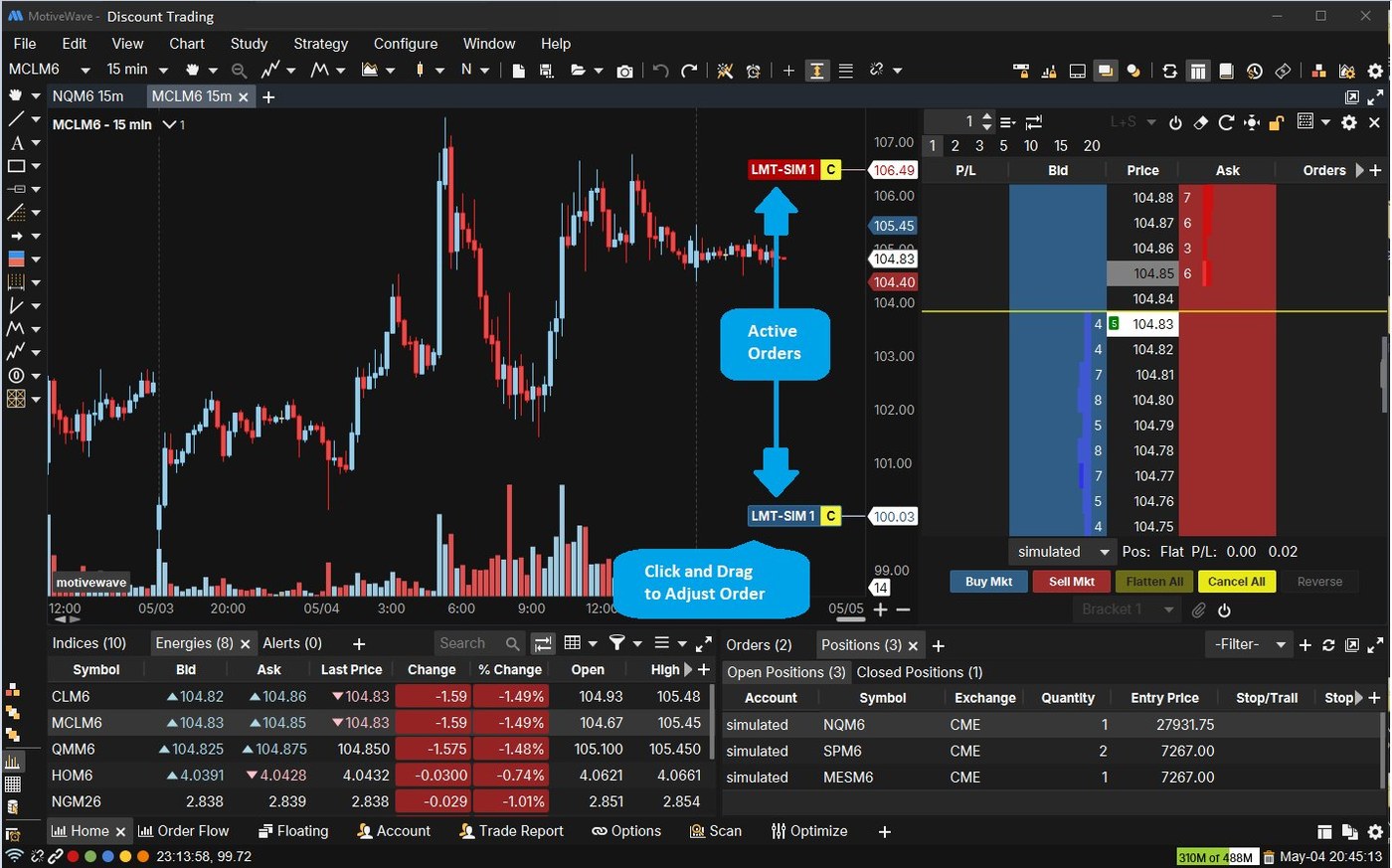The height and width of the screenshot is (868, 1392).
Task: Click the undo arrow in toolbar
Action: click(661, 71)
